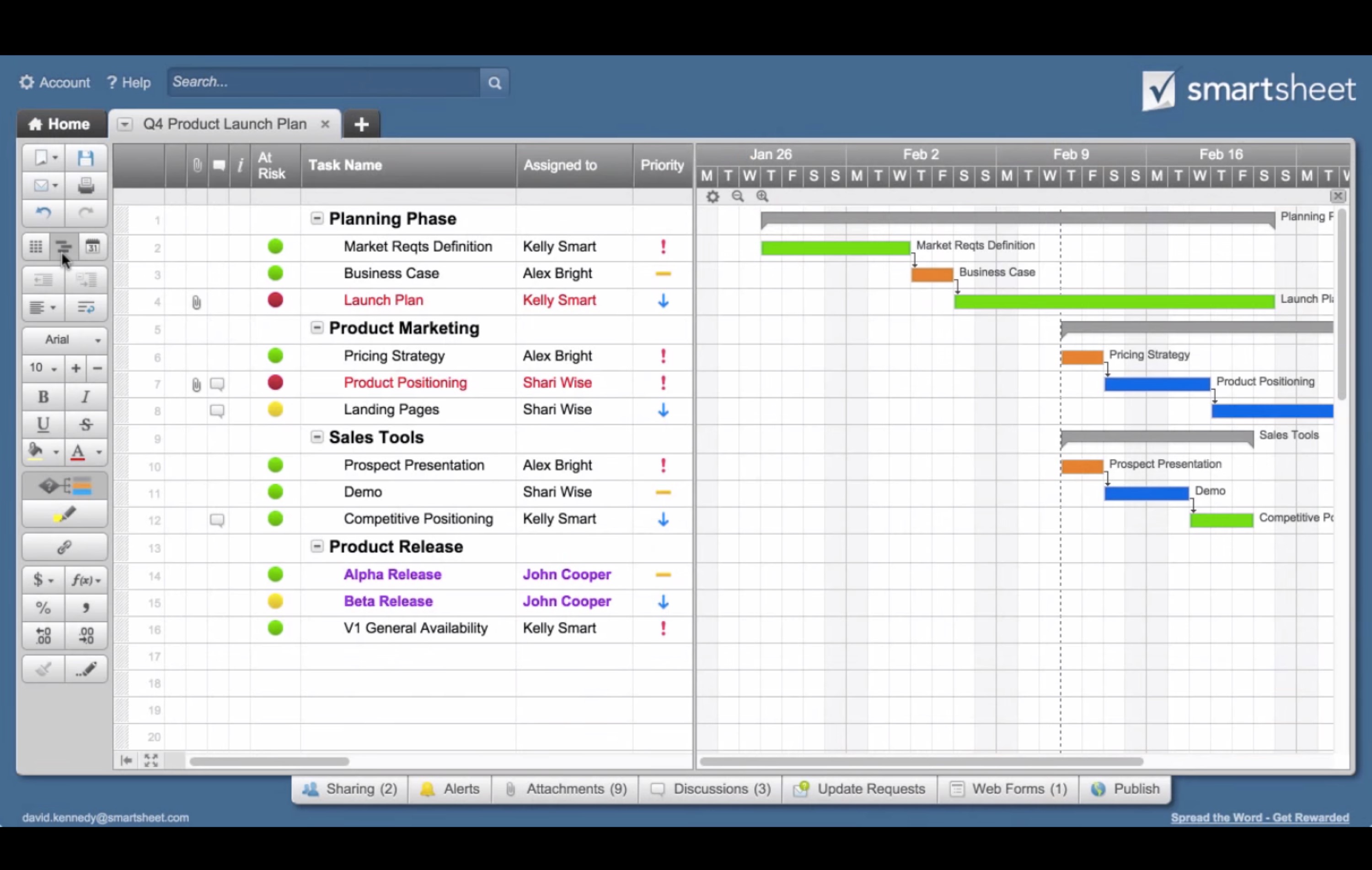Collapse the Sales Tools section

[x=317, y=437]
